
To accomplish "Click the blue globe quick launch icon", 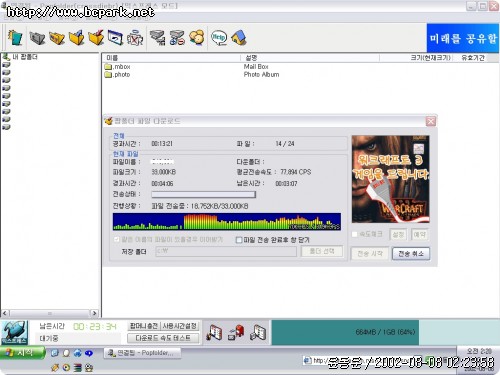I will (77, 353).
